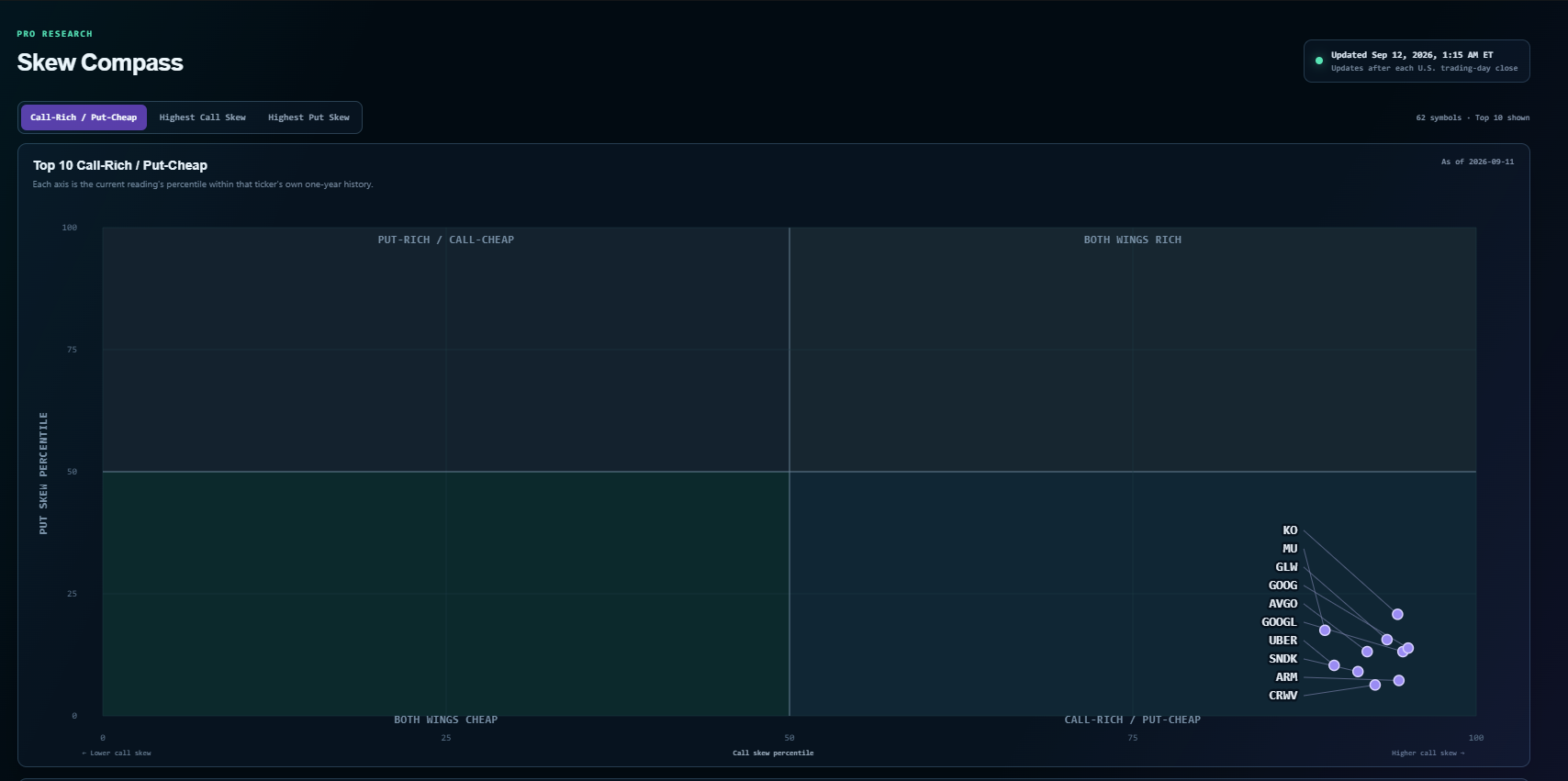Click the "Top 10 Call-Rich / Put-Cheap" chart heading
This screenshot has width=1568, height=781.
[120, 165]
